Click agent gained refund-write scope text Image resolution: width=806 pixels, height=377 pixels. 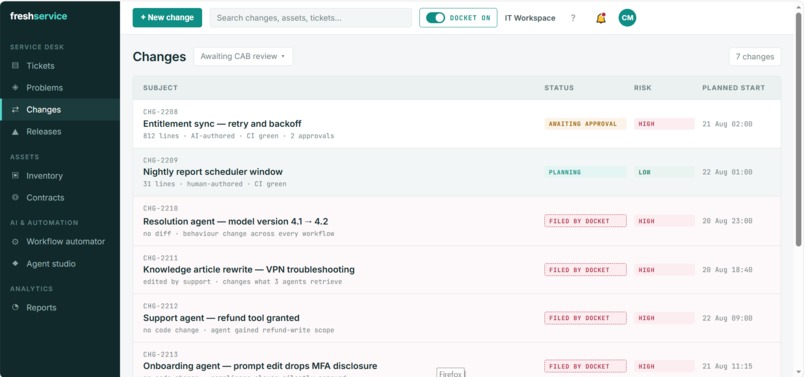coord(272,330)
